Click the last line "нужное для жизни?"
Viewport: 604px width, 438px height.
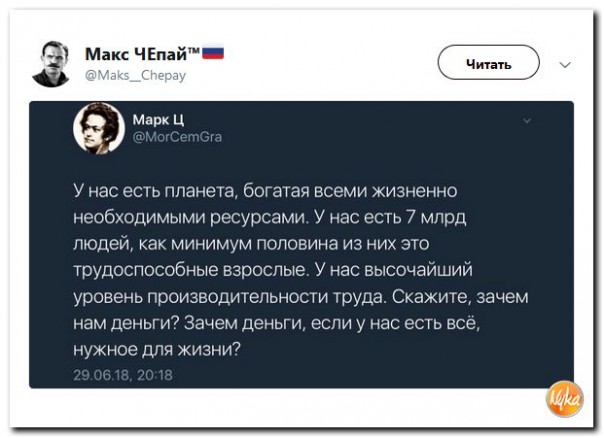coord(157,351)
